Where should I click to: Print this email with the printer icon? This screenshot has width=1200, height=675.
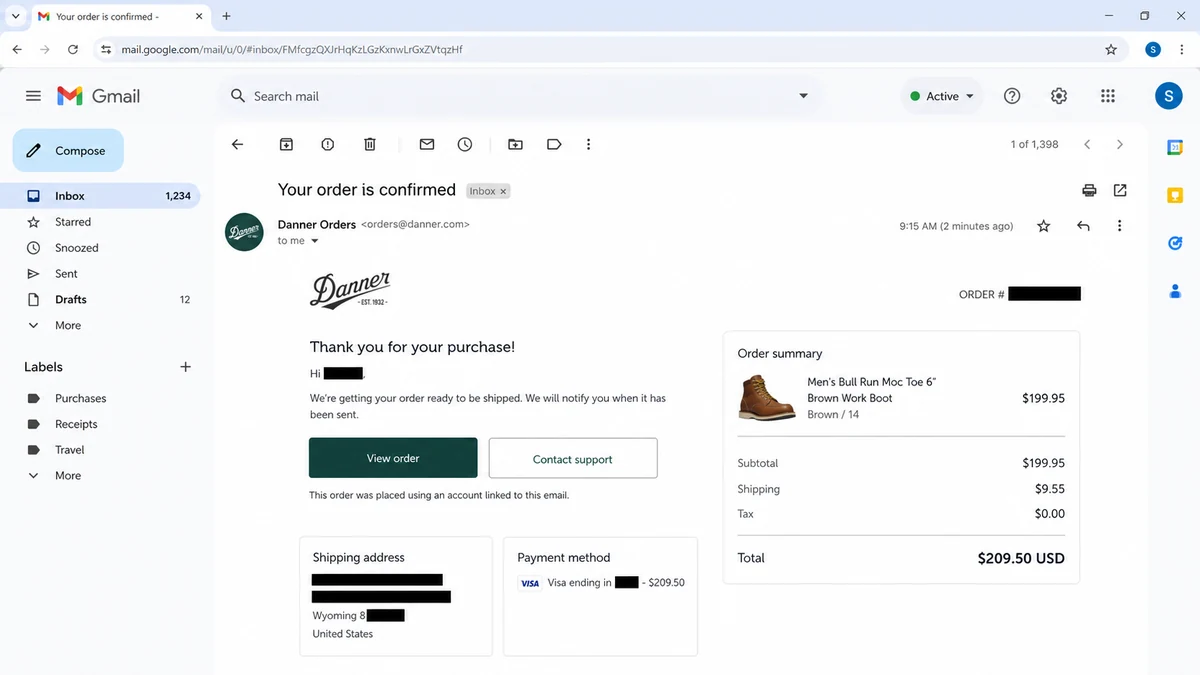pos(1089,190)
